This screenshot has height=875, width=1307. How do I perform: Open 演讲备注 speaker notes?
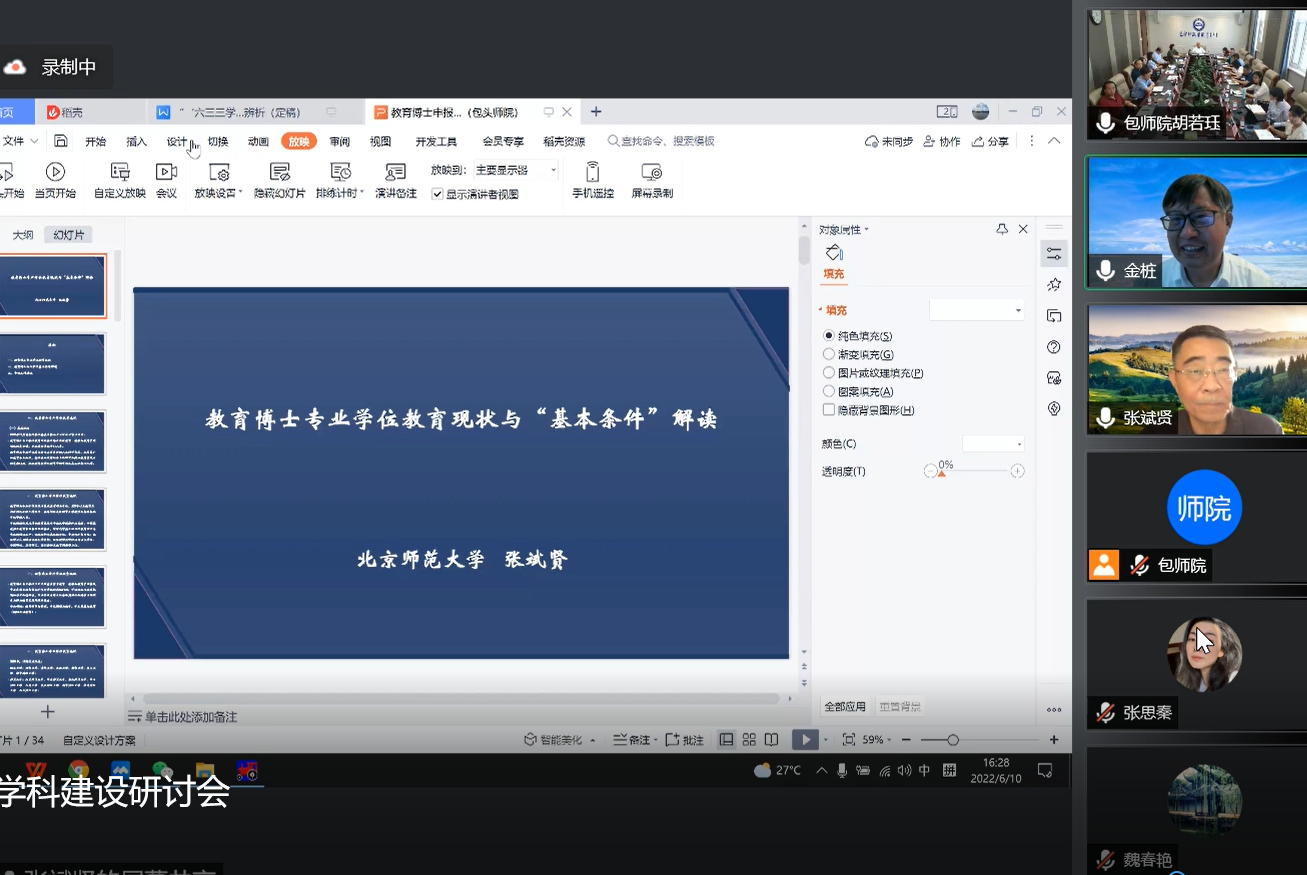click(x=396, y=173)
